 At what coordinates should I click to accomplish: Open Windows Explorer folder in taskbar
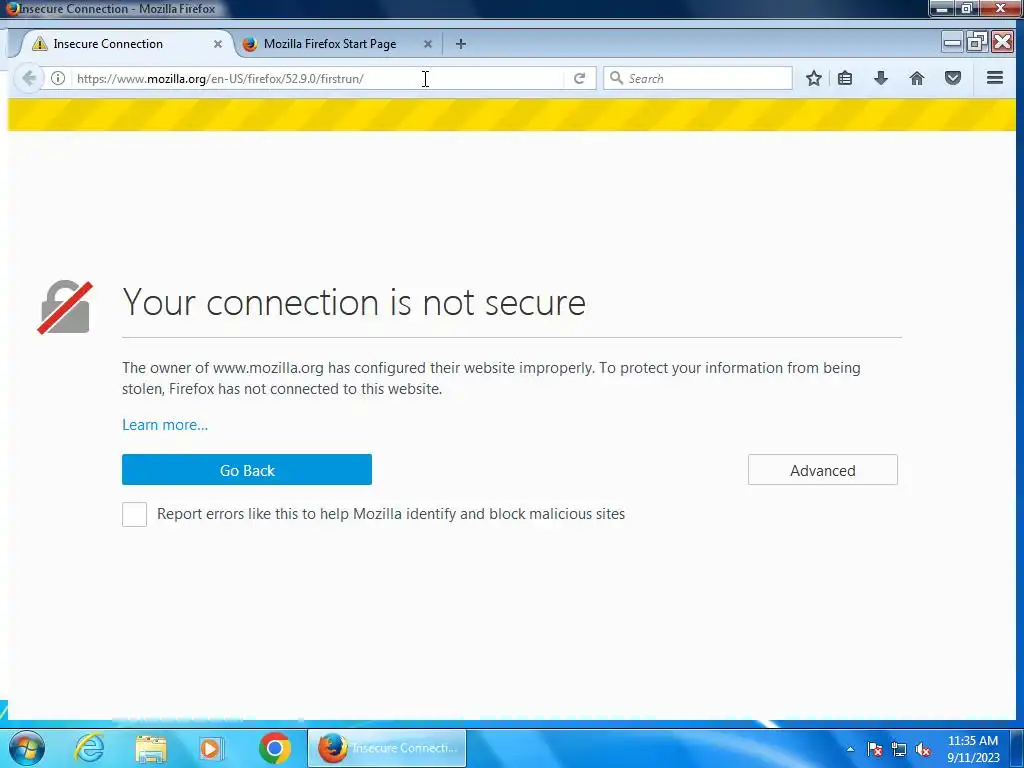pyautogui.click(x=151, y=748)
